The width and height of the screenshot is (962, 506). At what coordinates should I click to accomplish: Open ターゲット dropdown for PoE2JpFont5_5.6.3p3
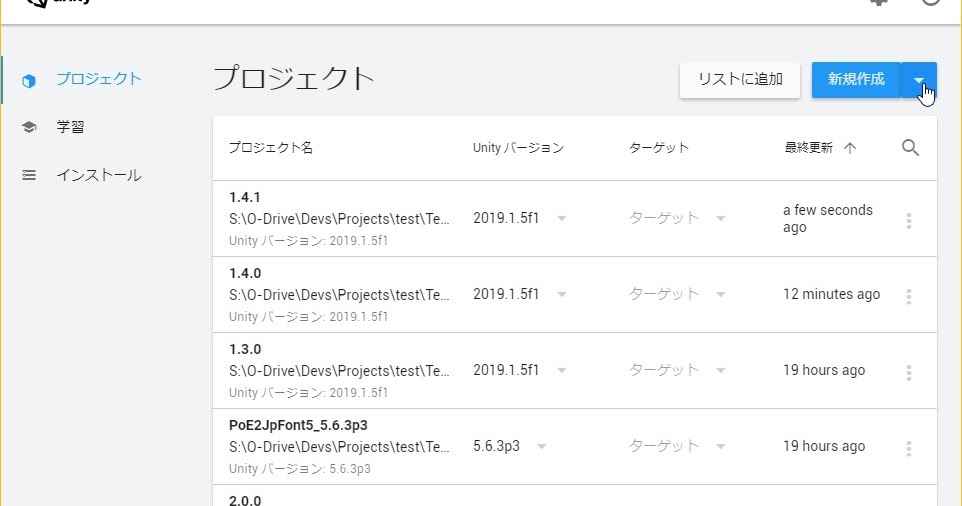click(677, 447)
